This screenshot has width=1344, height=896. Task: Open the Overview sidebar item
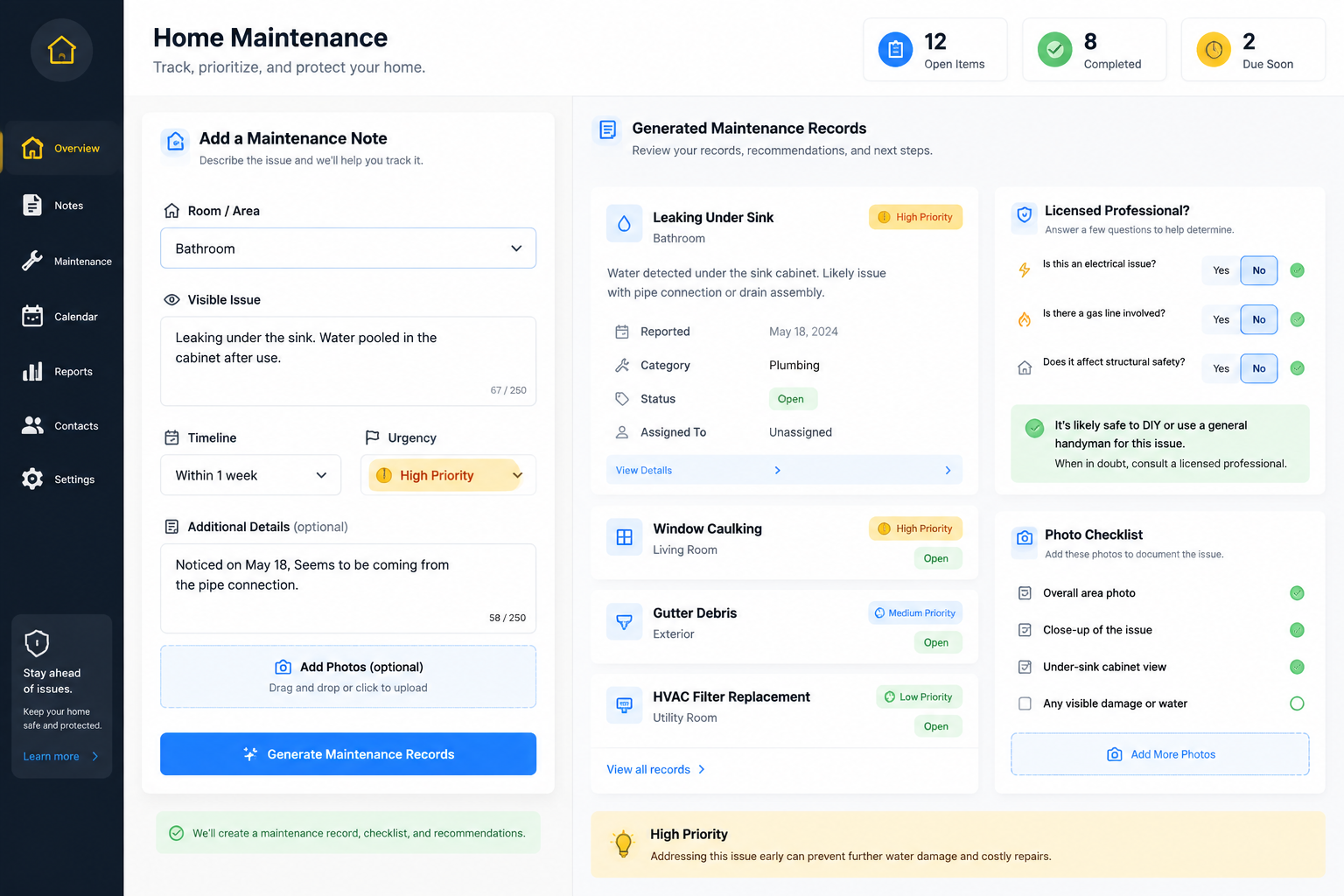point(61,148)
